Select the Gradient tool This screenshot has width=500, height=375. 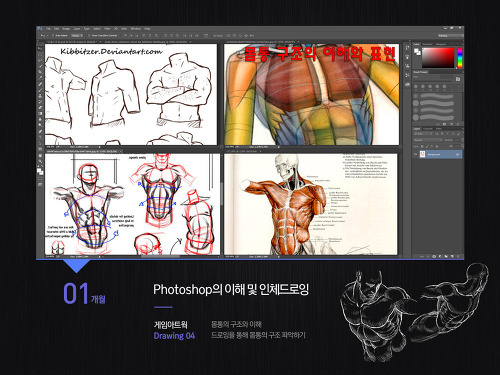pos(40,114)
